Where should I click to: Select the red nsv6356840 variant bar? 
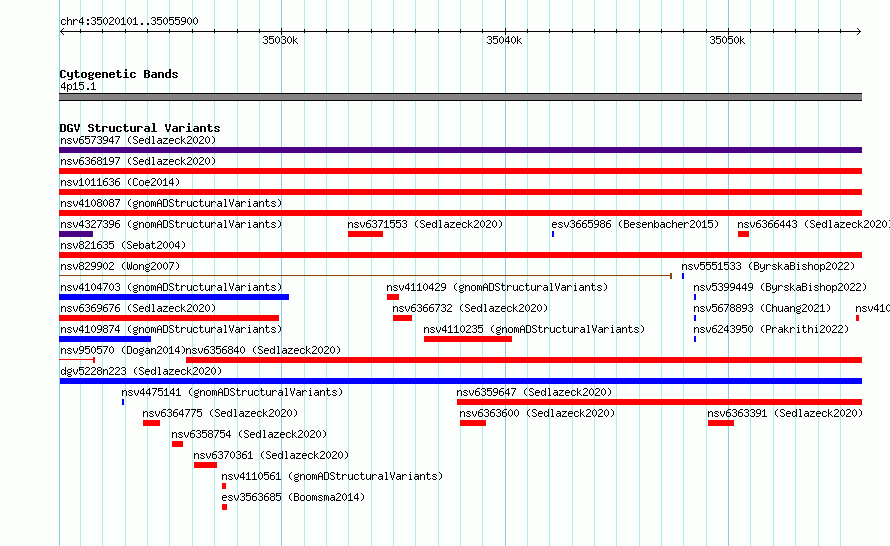(524, 360)
